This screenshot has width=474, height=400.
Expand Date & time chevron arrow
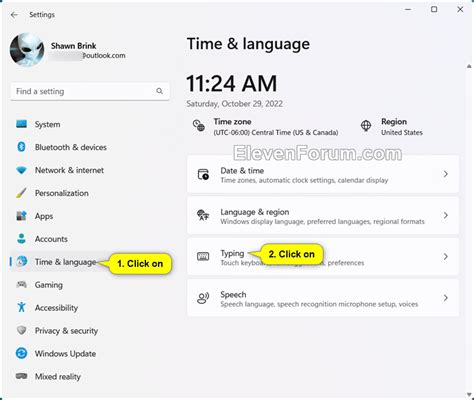tap(446, 174)
